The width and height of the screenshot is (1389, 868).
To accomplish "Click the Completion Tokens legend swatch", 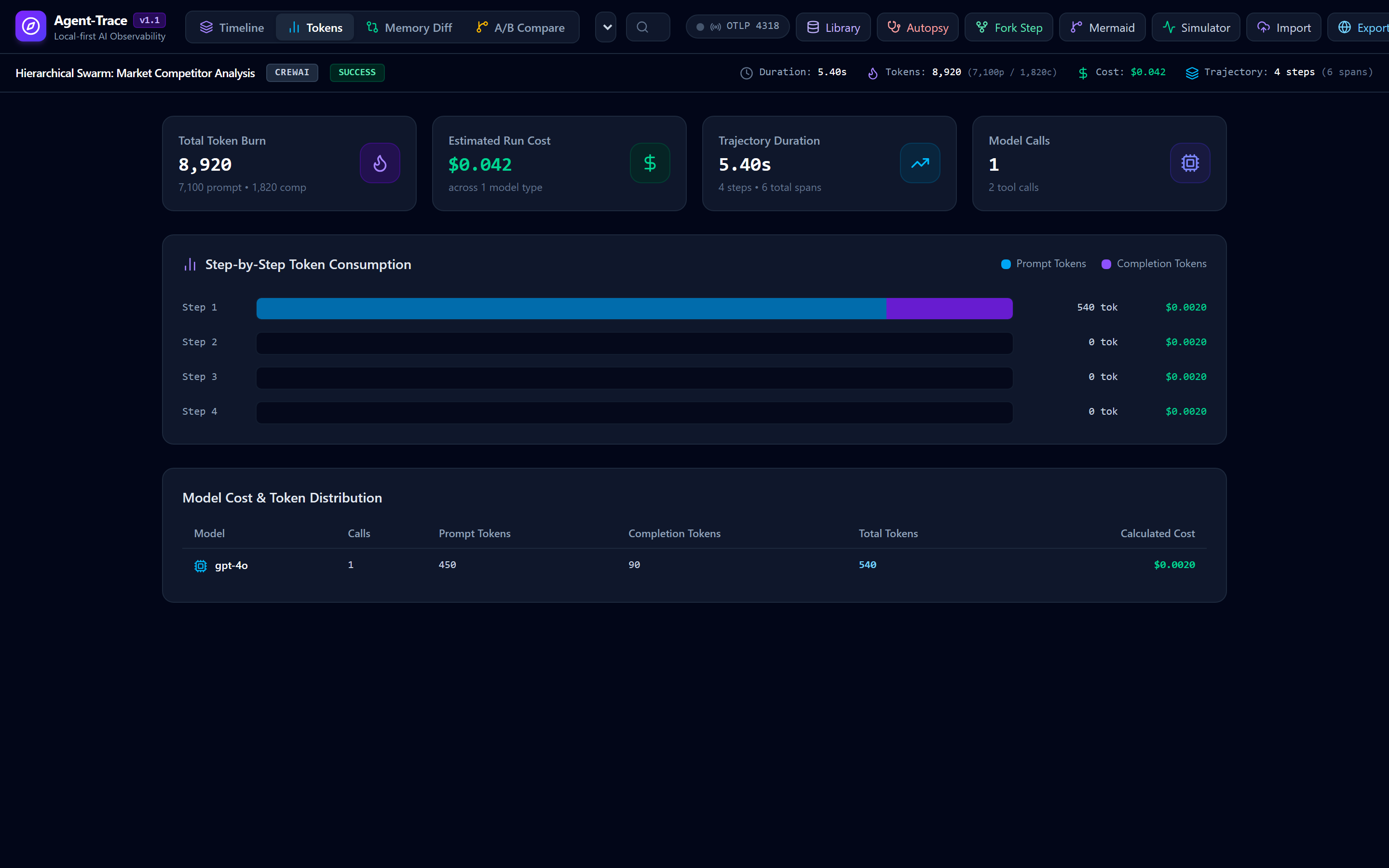I will [x=1106, y=264].
